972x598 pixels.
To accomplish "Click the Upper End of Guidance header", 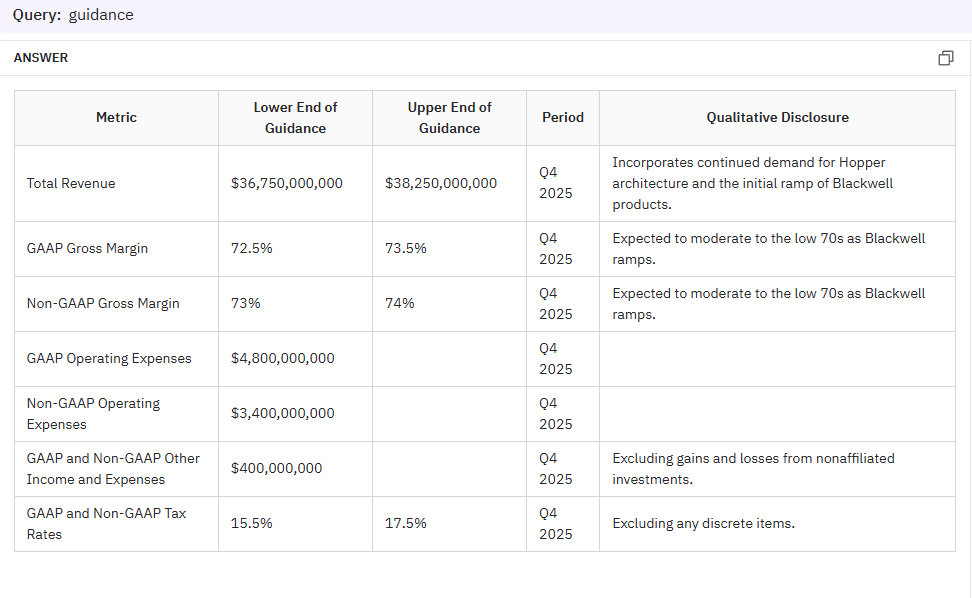I will pyautogui.click(x=449, y=118).
